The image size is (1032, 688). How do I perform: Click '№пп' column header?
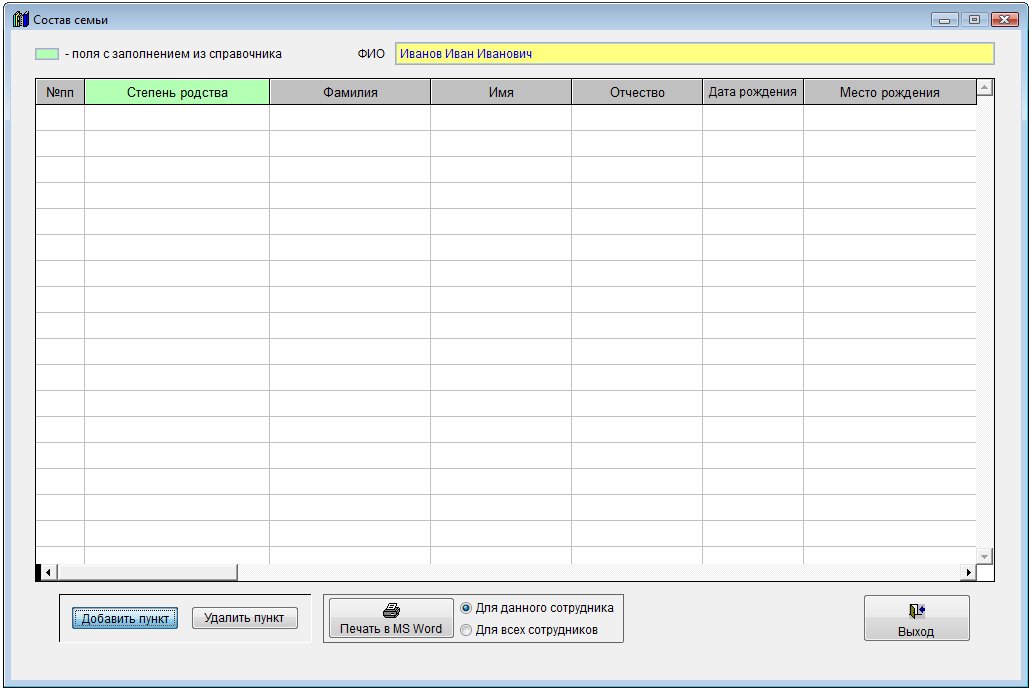pos(60,92)
